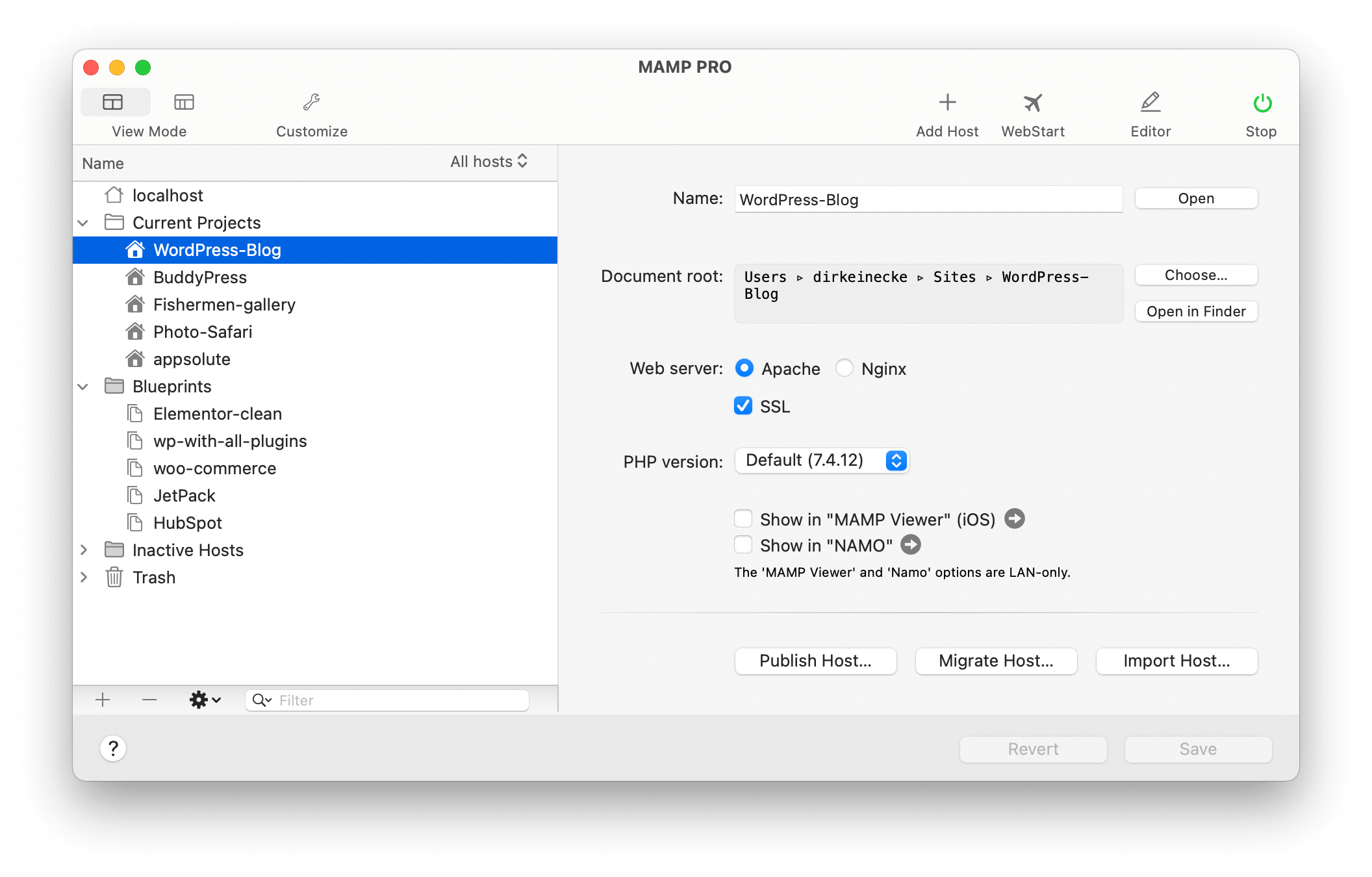Select the Apache web server radio

coord(744,368)
